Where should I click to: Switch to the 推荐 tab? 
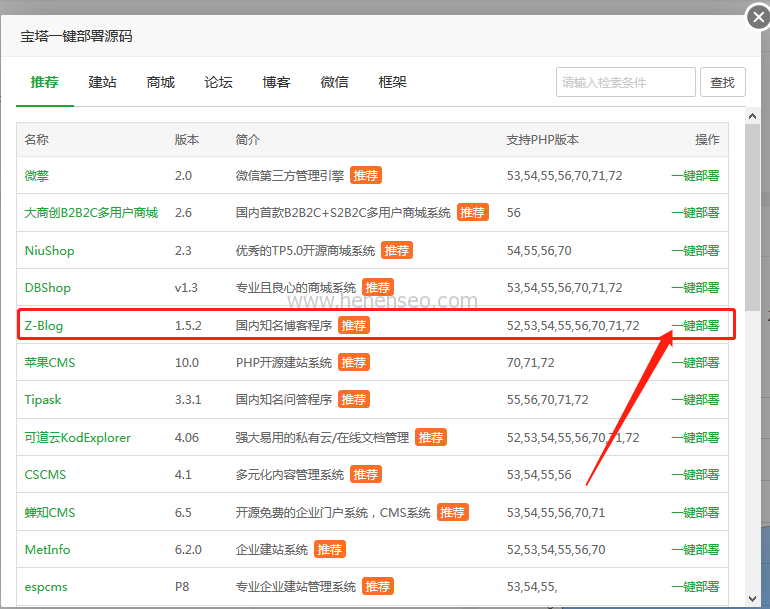pyautogui.click(x=45, y=82)
